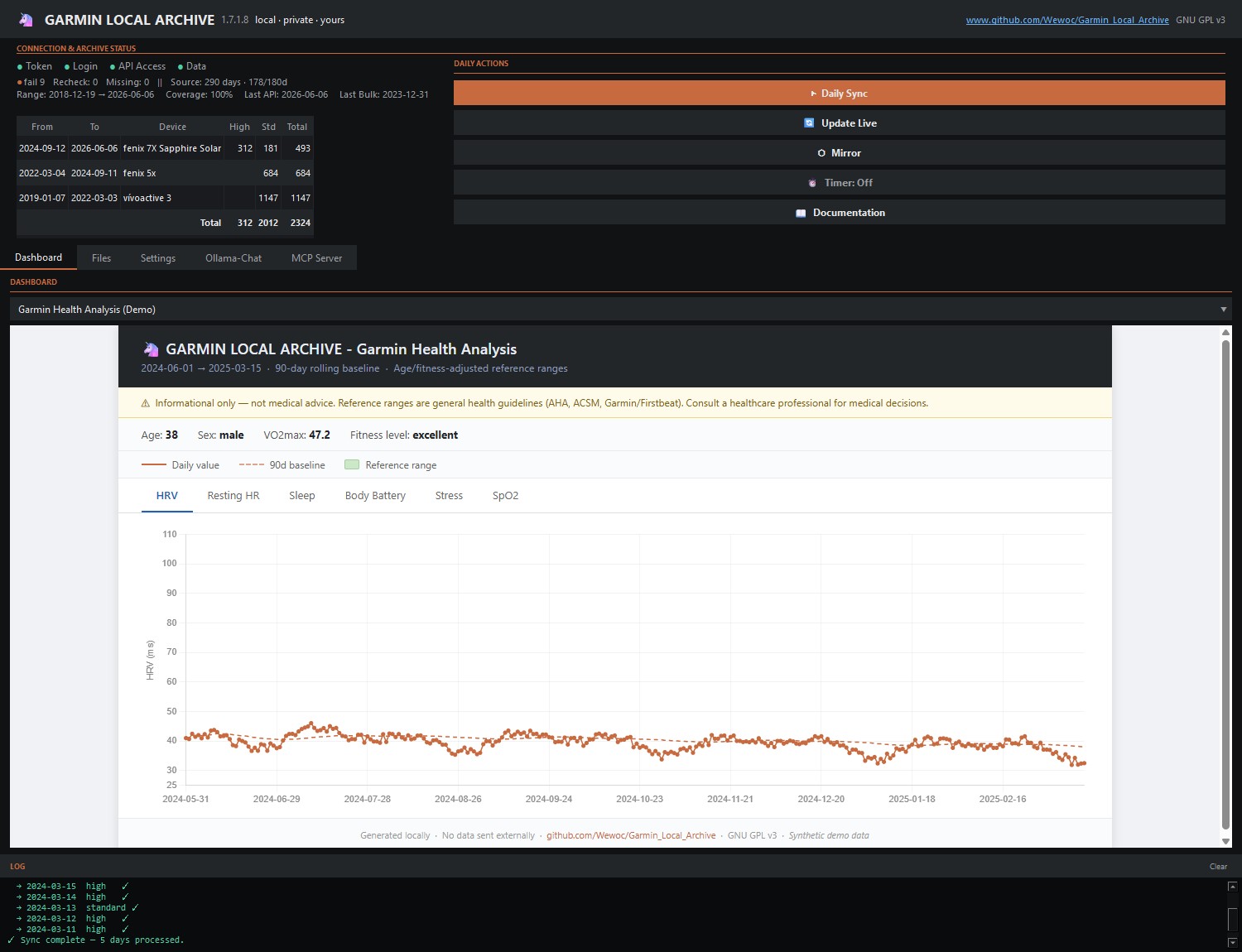Select the HRV chart tab
Screen dimensions: 1242x952
pyautogui.click(x=167, y=496)
